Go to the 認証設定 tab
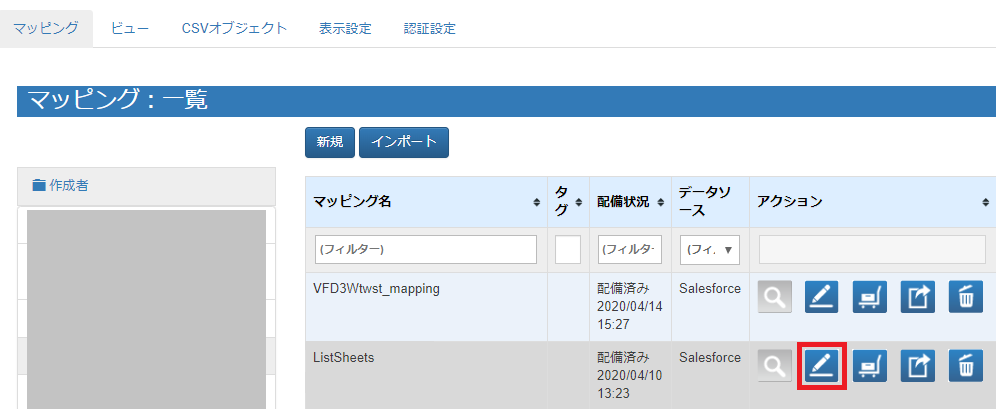The image size is (996, 409). [429, 28]
